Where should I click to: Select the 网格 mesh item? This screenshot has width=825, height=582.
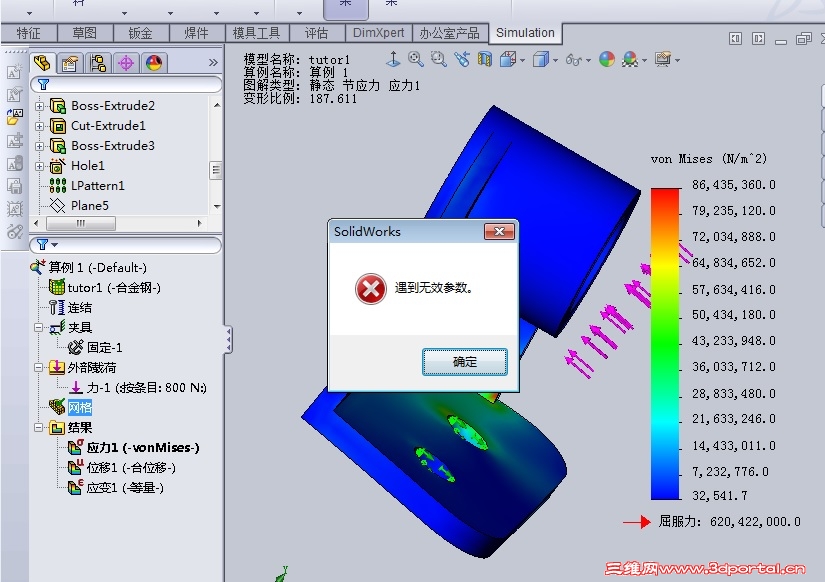pyautogui.click(x=80, y=407)
